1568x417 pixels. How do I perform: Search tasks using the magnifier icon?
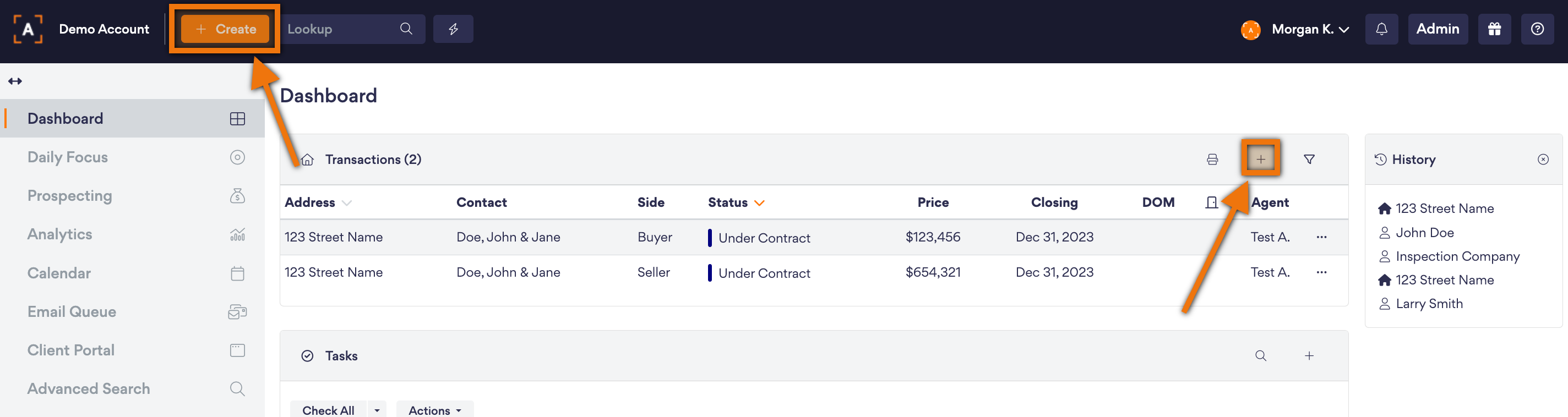click(1260, 355)
